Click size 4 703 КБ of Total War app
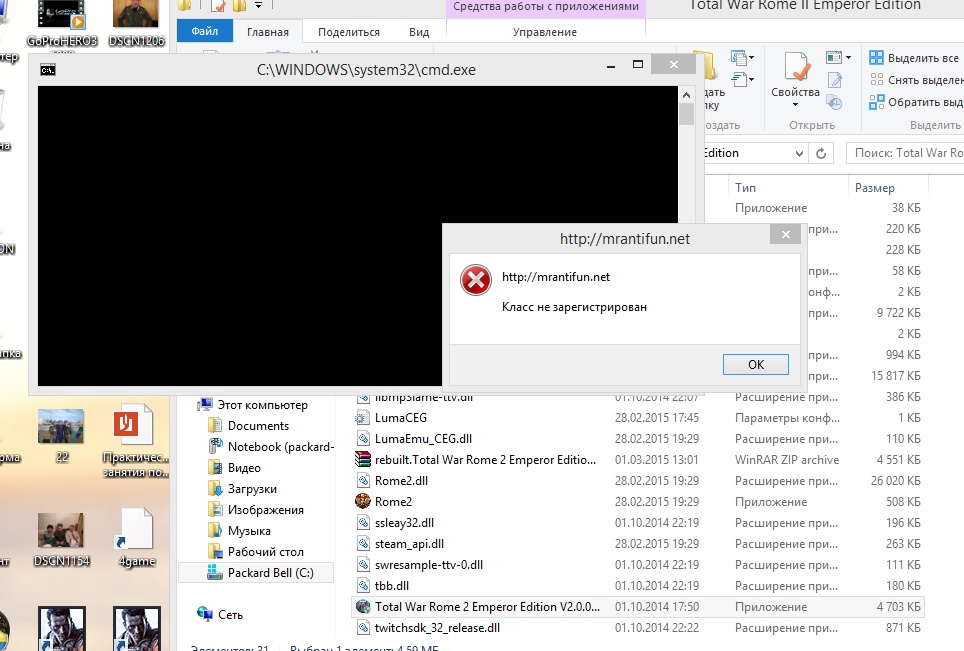The width and height of the screenshot is (964, 651). (x=898, y=607)
